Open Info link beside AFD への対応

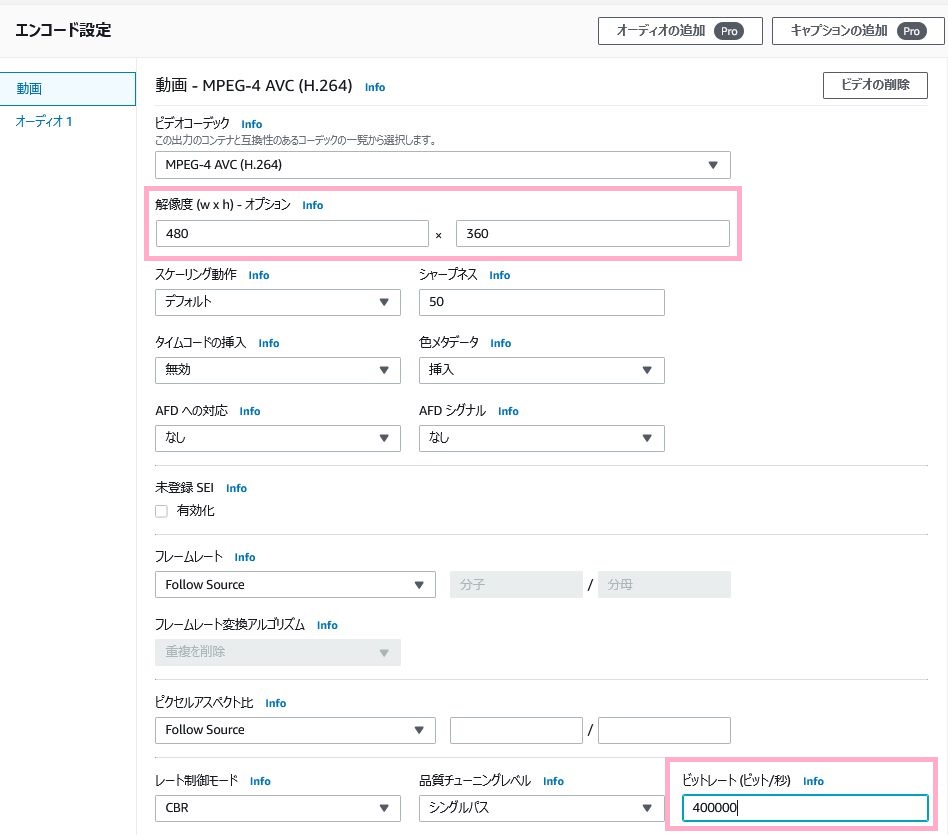tap(250, 411)
